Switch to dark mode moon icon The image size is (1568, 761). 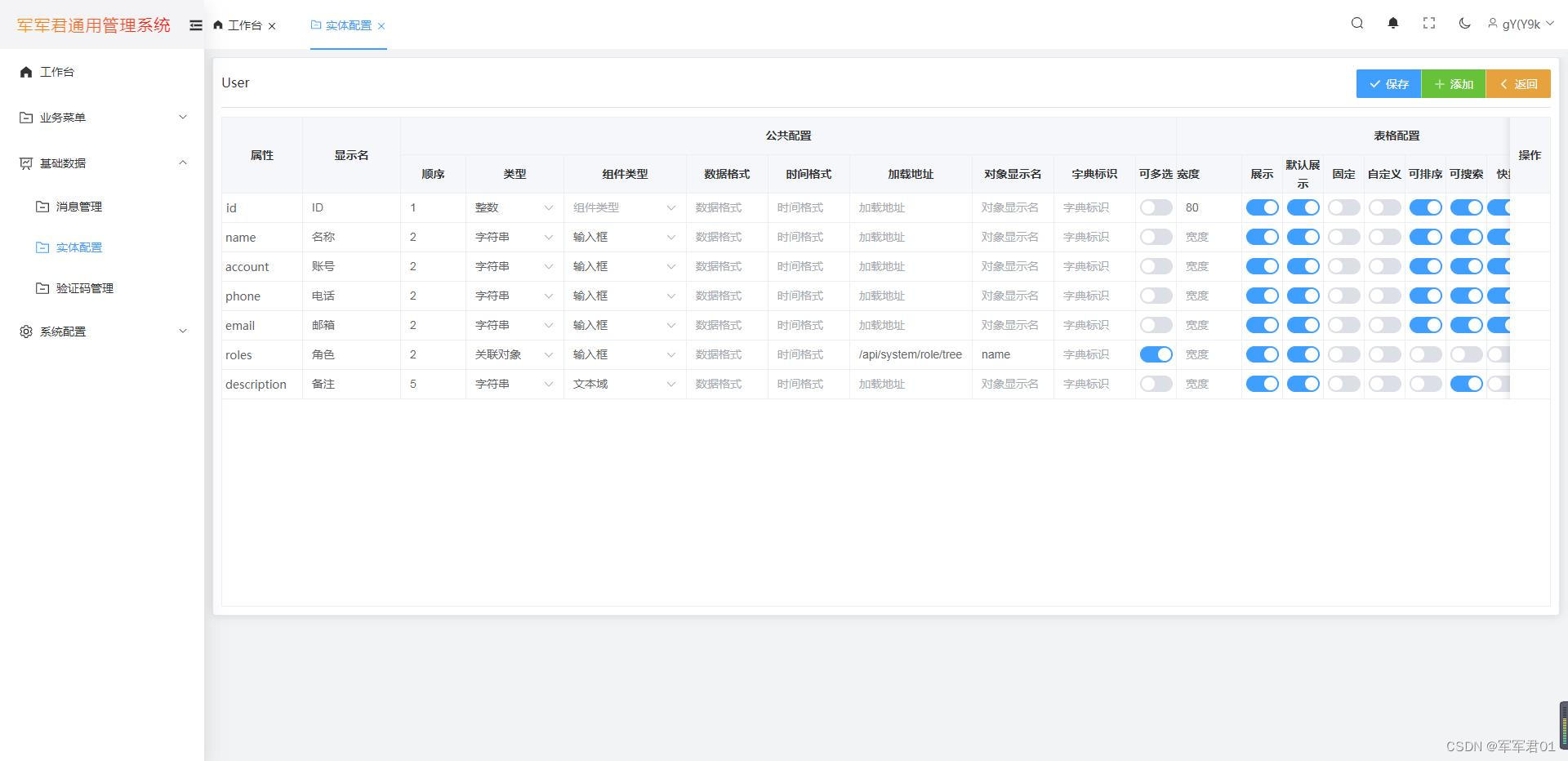1465,23
